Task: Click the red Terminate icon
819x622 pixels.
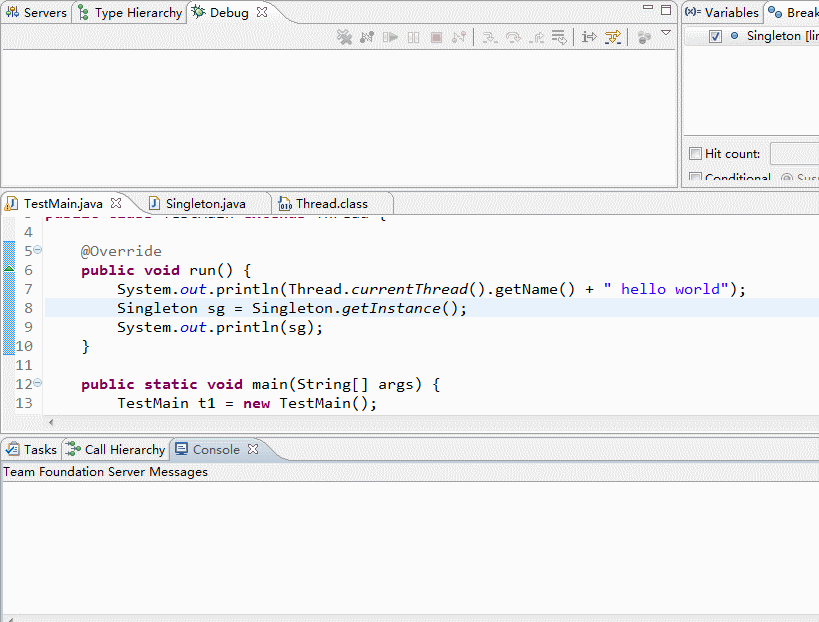Action: (436, 37)
